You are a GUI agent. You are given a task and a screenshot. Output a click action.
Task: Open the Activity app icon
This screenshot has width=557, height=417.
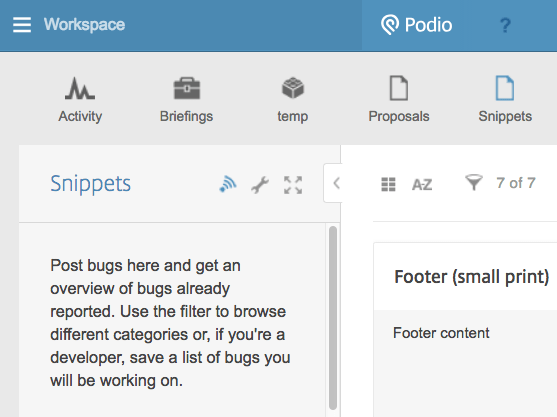coord(80,99)
